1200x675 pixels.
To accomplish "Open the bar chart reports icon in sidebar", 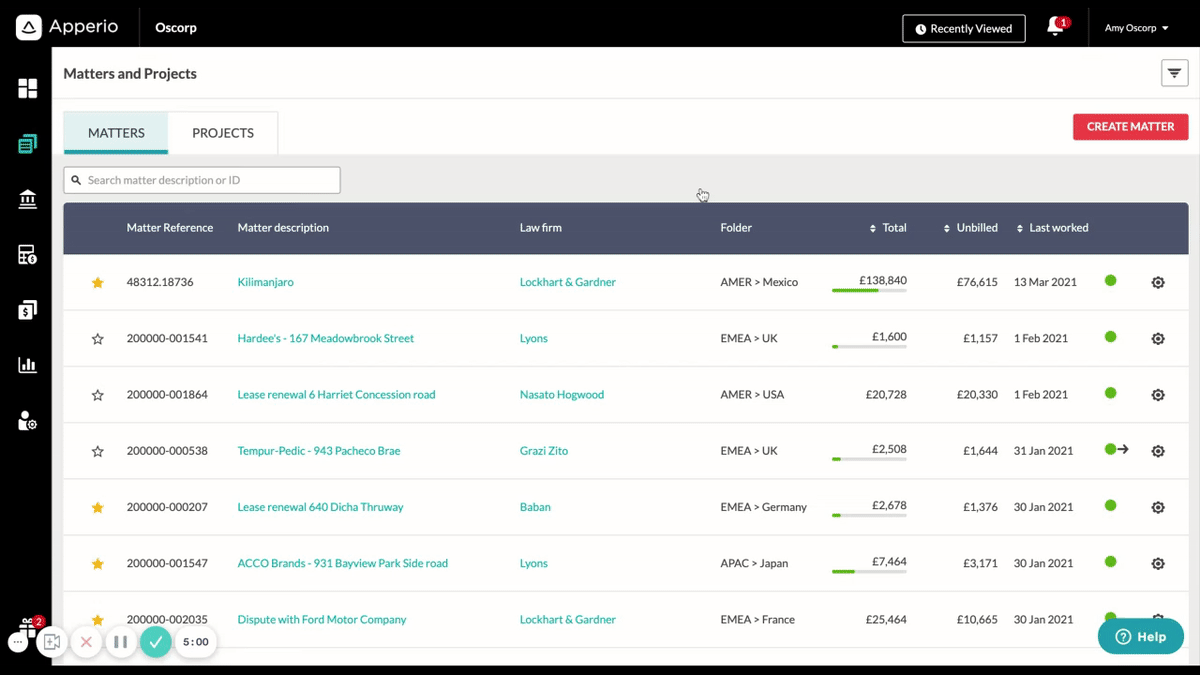I will [27, 365].
